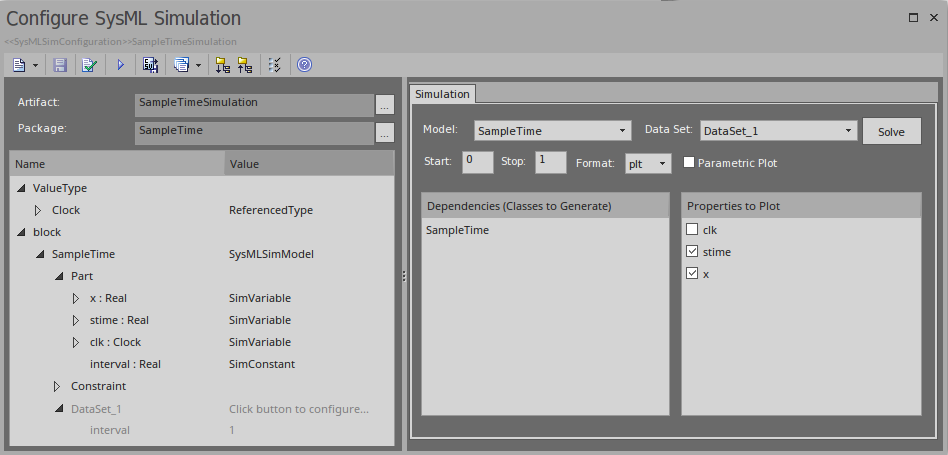Enable the clk property checkbox

(x=692, y=230)
